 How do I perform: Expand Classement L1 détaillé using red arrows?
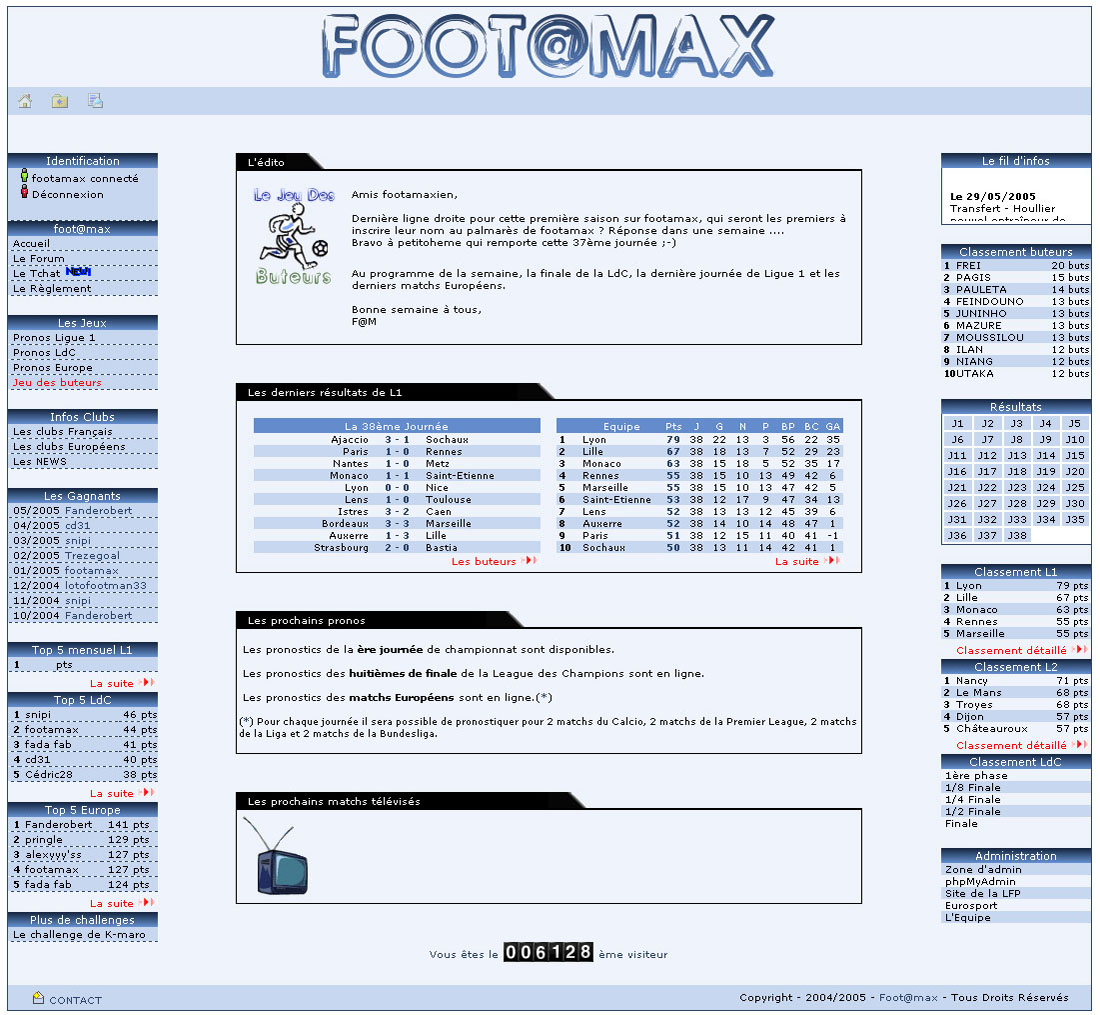click(1080, 650)
